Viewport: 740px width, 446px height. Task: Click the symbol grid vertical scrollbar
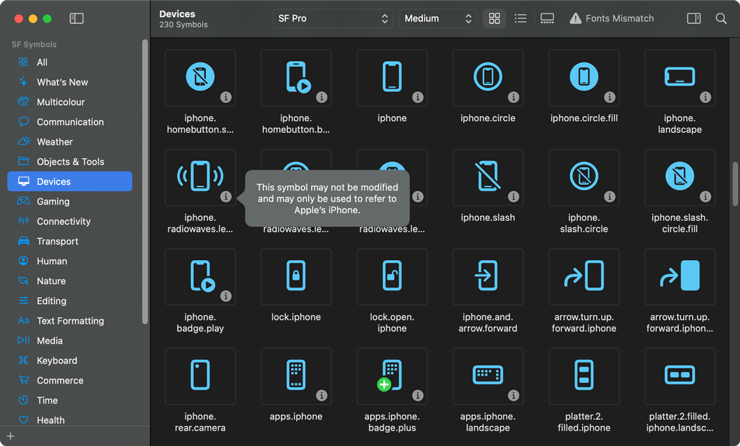click(735, 184)
